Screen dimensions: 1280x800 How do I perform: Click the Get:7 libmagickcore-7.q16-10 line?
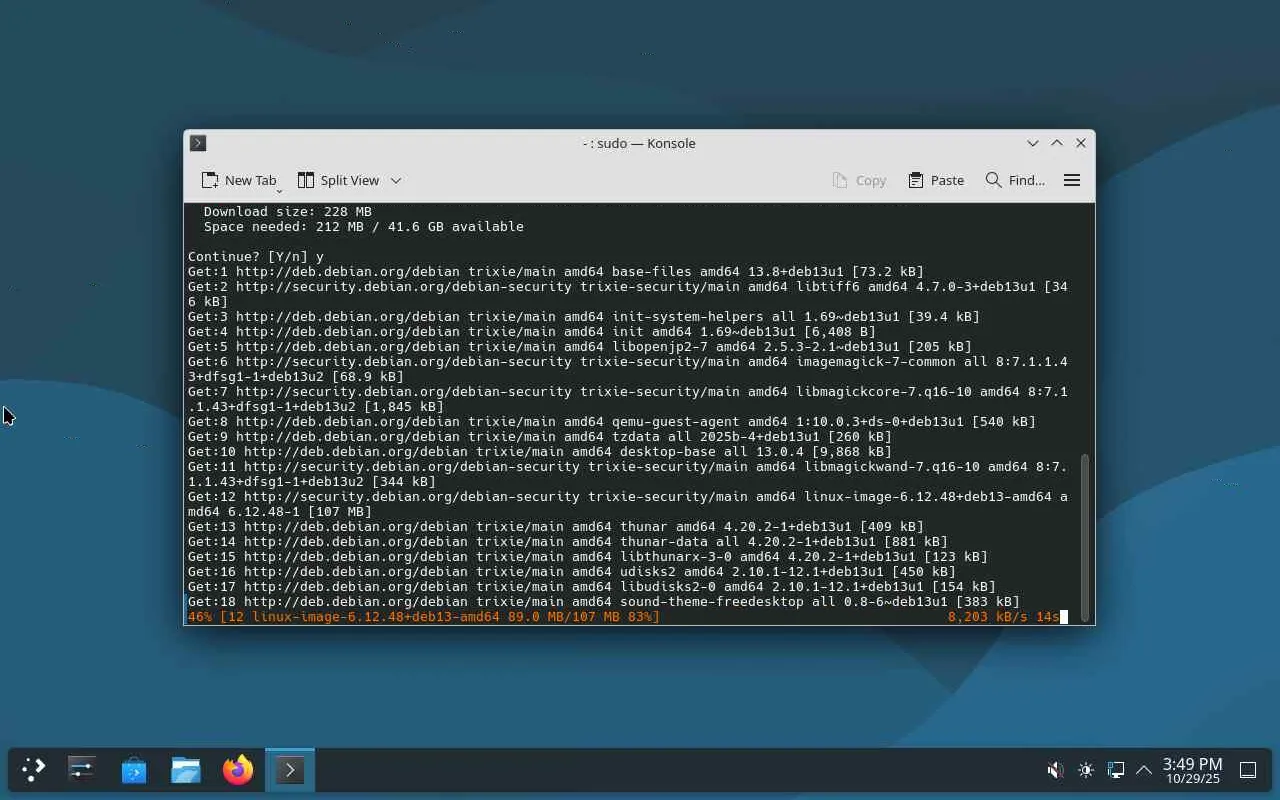pos(628,399)
